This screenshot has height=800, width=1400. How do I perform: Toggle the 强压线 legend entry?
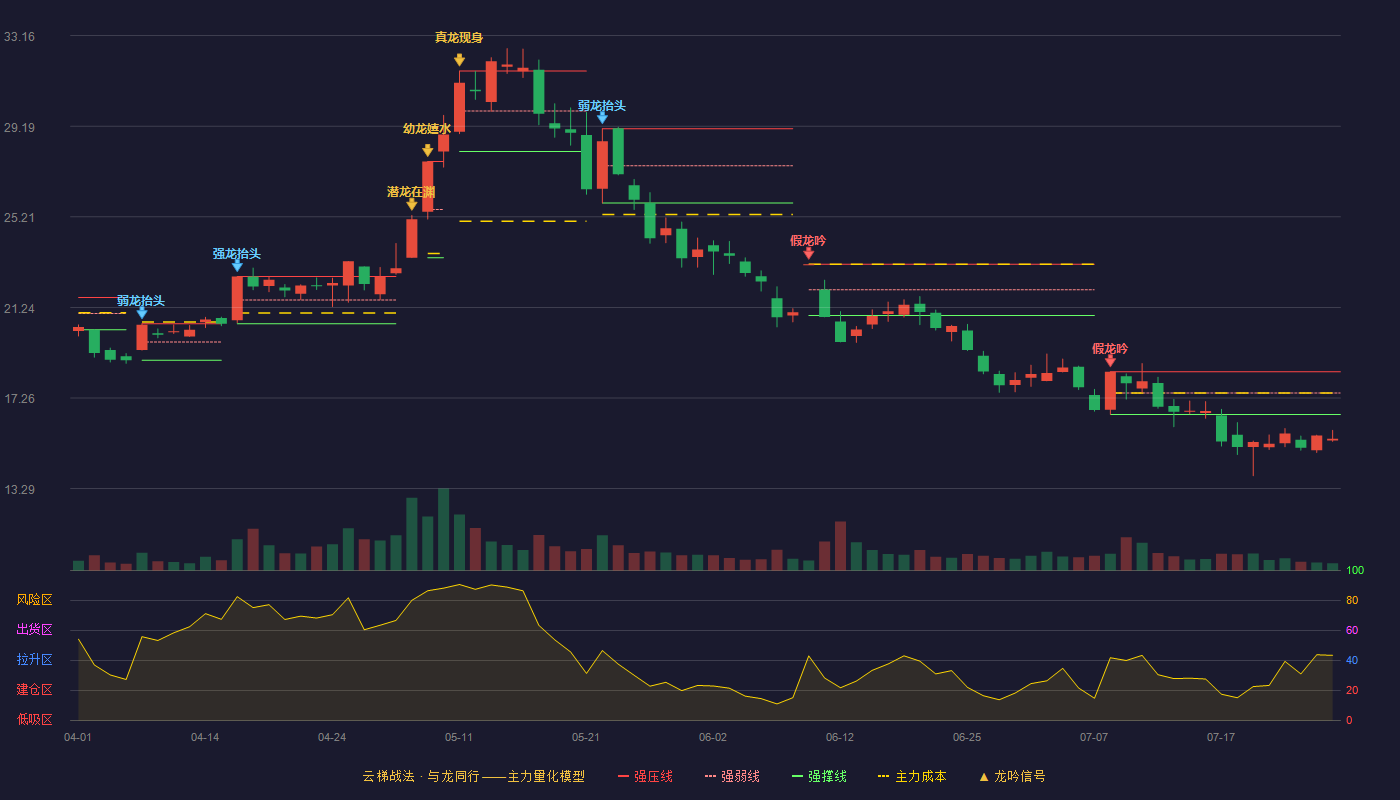(645, 776)
